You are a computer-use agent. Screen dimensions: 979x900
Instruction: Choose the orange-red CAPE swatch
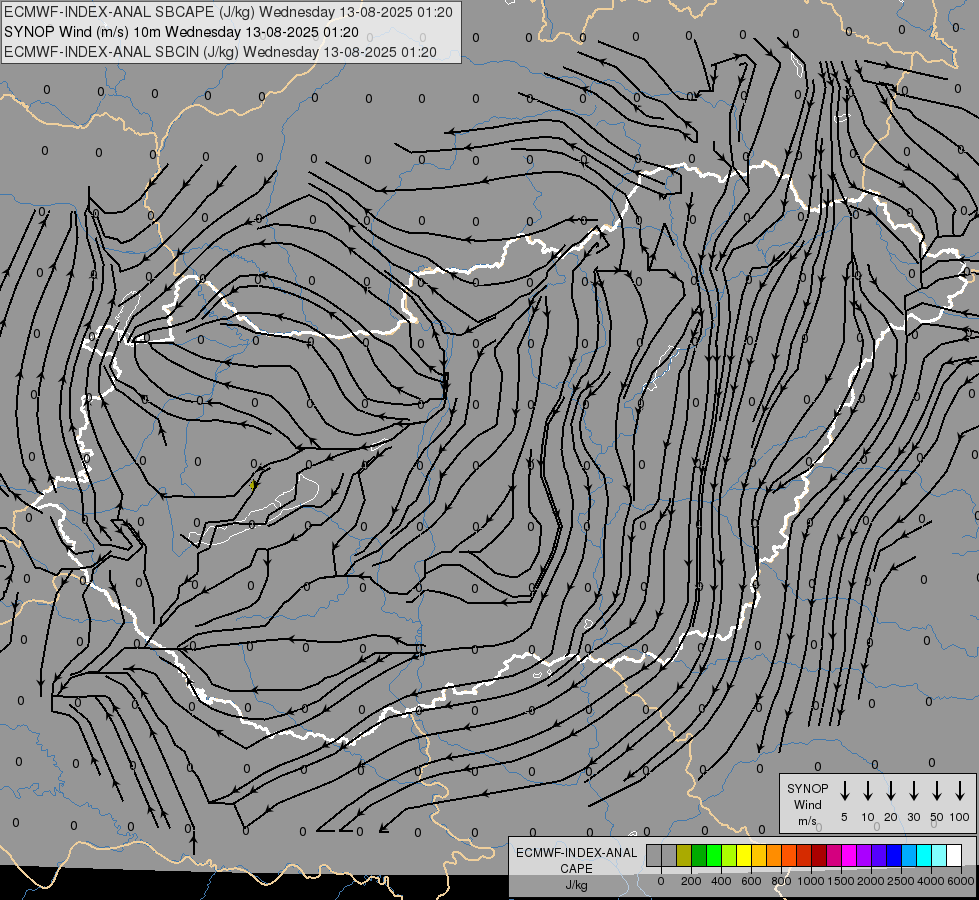[x=789, y=855]
